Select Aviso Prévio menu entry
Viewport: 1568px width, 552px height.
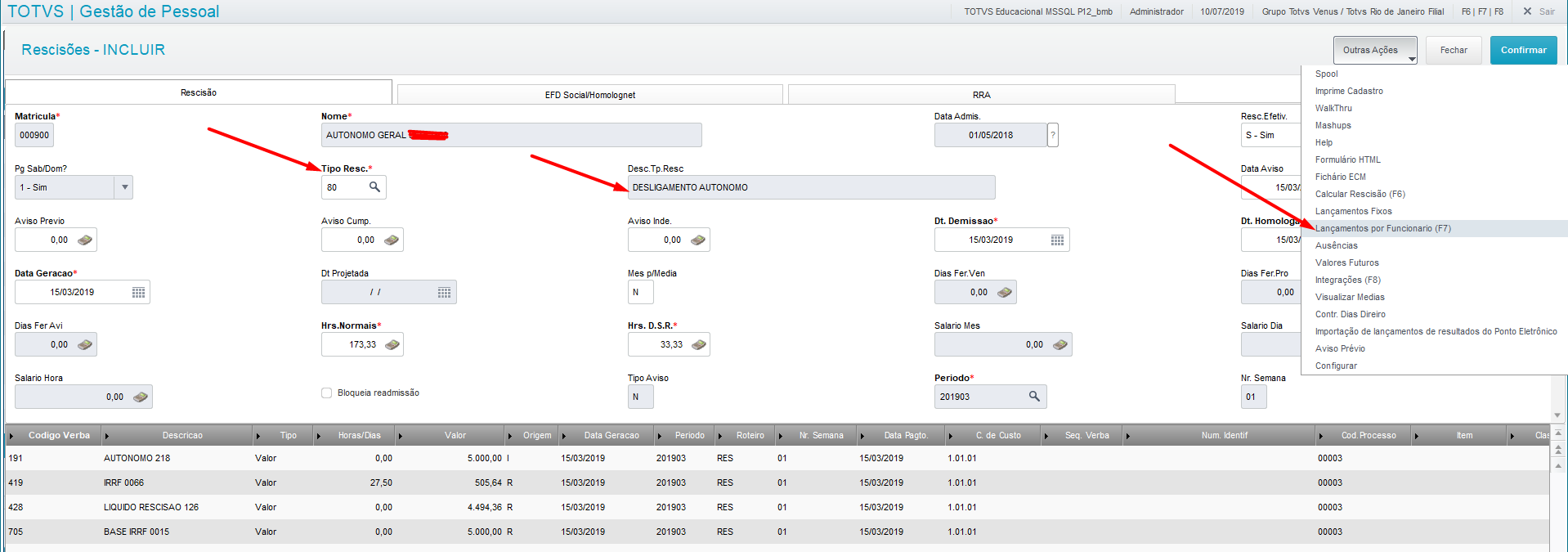click(x=1435, y=348)
